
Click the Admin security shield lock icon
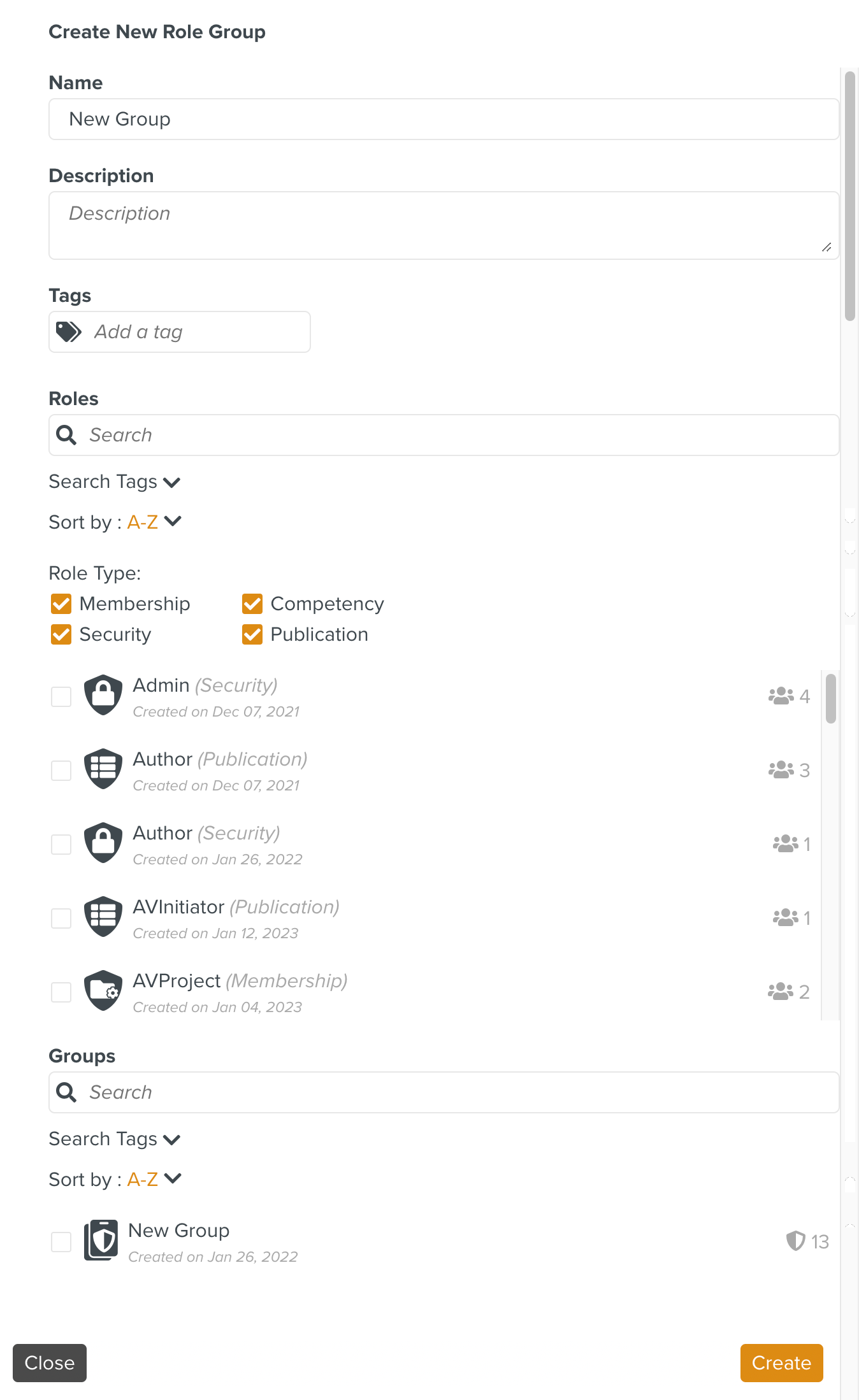103,695
